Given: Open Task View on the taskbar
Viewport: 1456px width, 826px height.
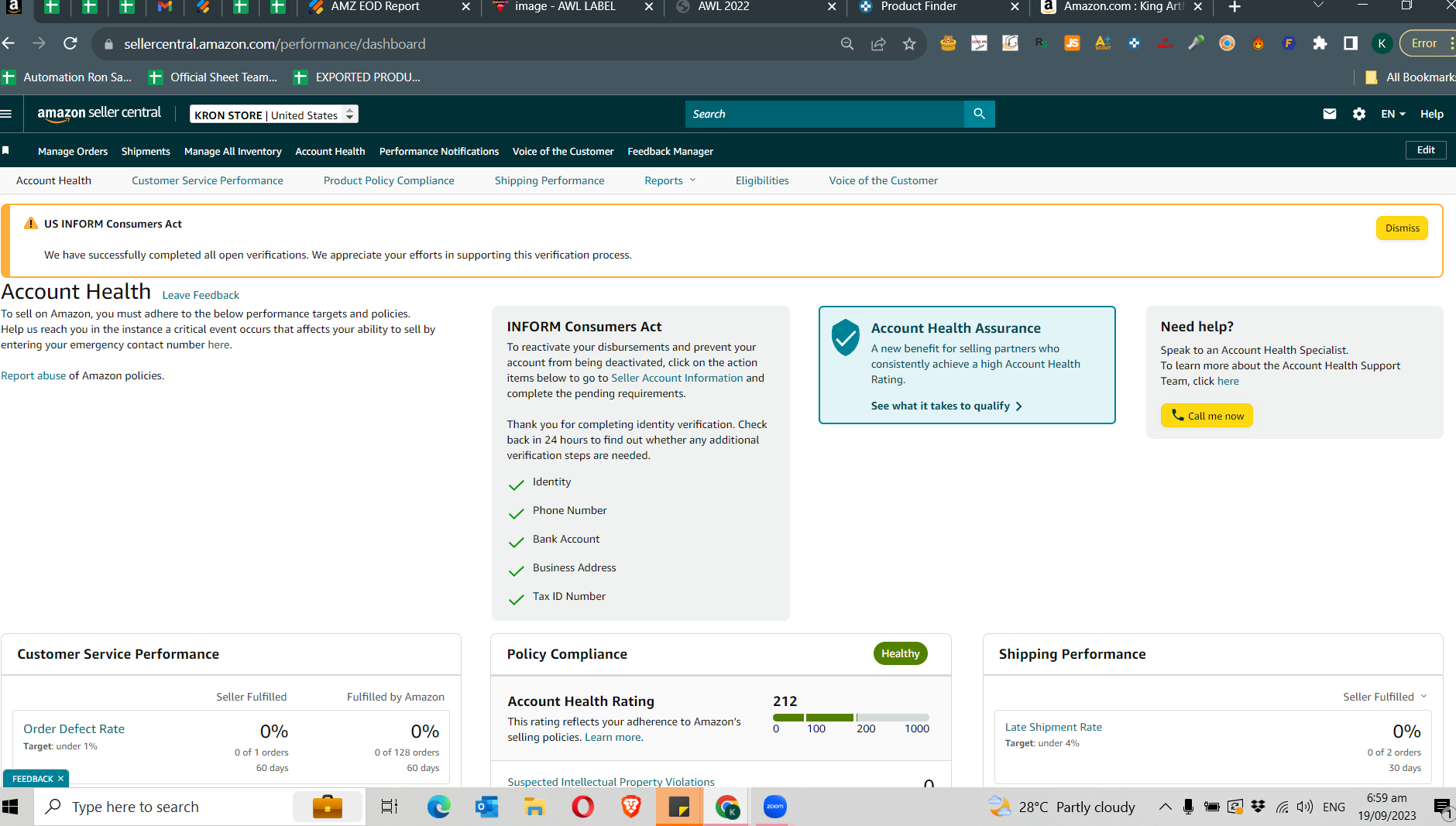Looking at the screenshot, I should [389, 807].
